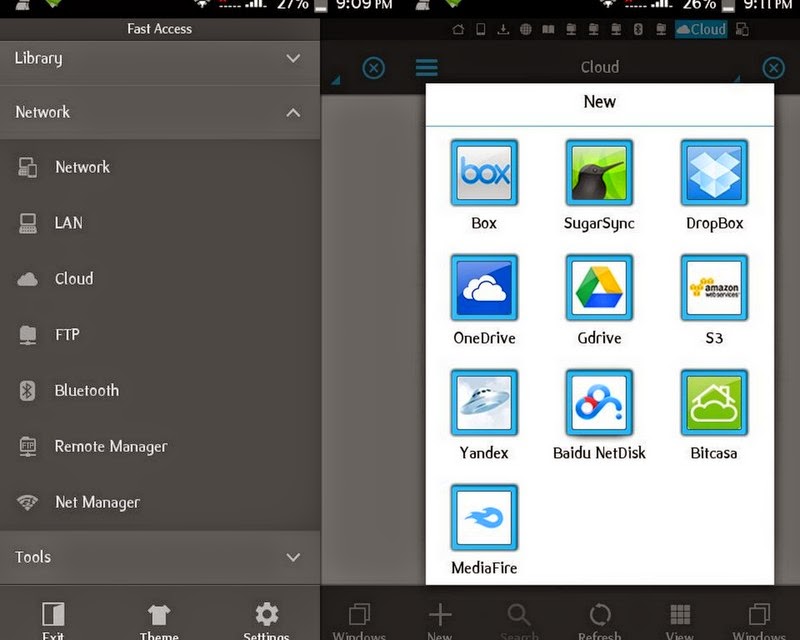Select the DropBox icon

(x=714, y=173)
